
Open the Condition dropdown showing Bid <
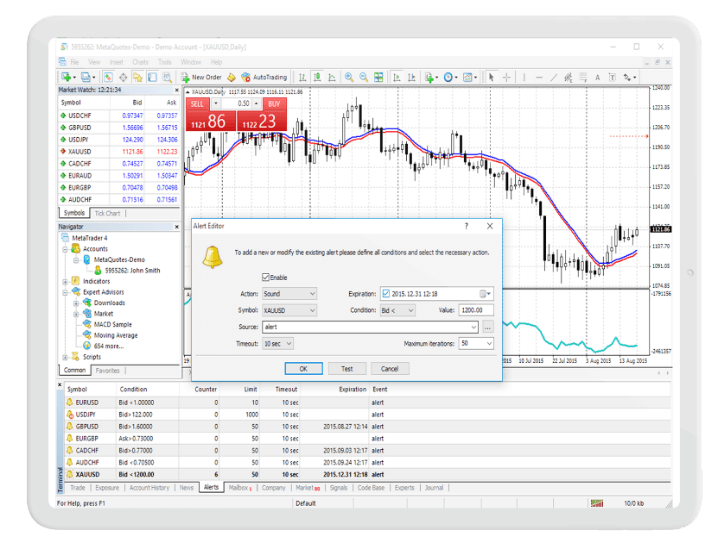397,310
